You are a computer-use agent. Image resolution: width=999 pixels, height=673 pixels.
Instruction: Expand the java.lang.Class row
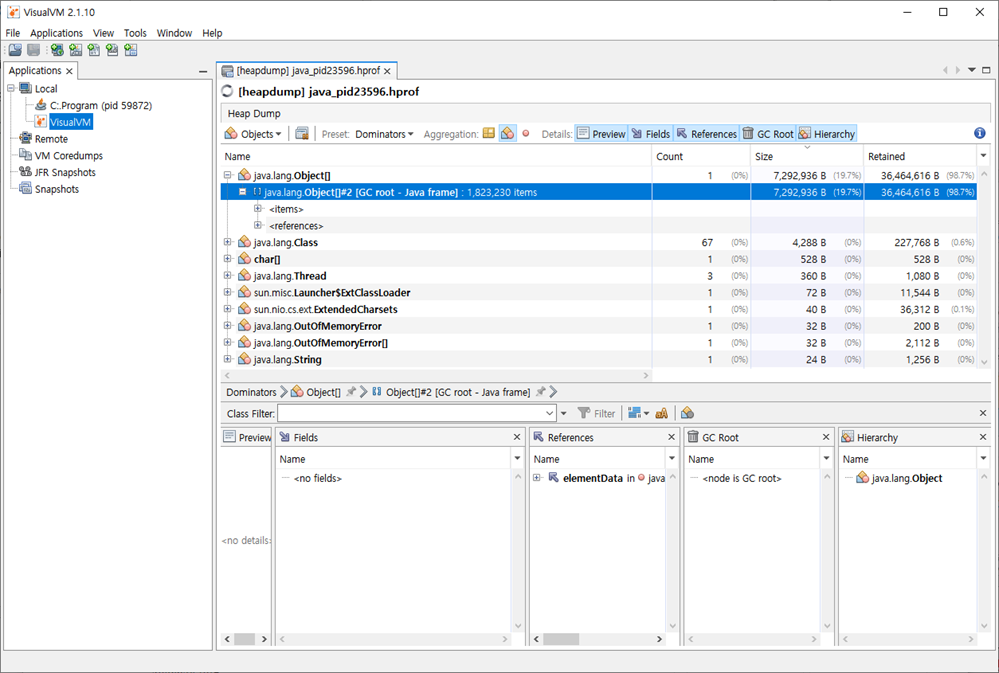click(227, 242)
